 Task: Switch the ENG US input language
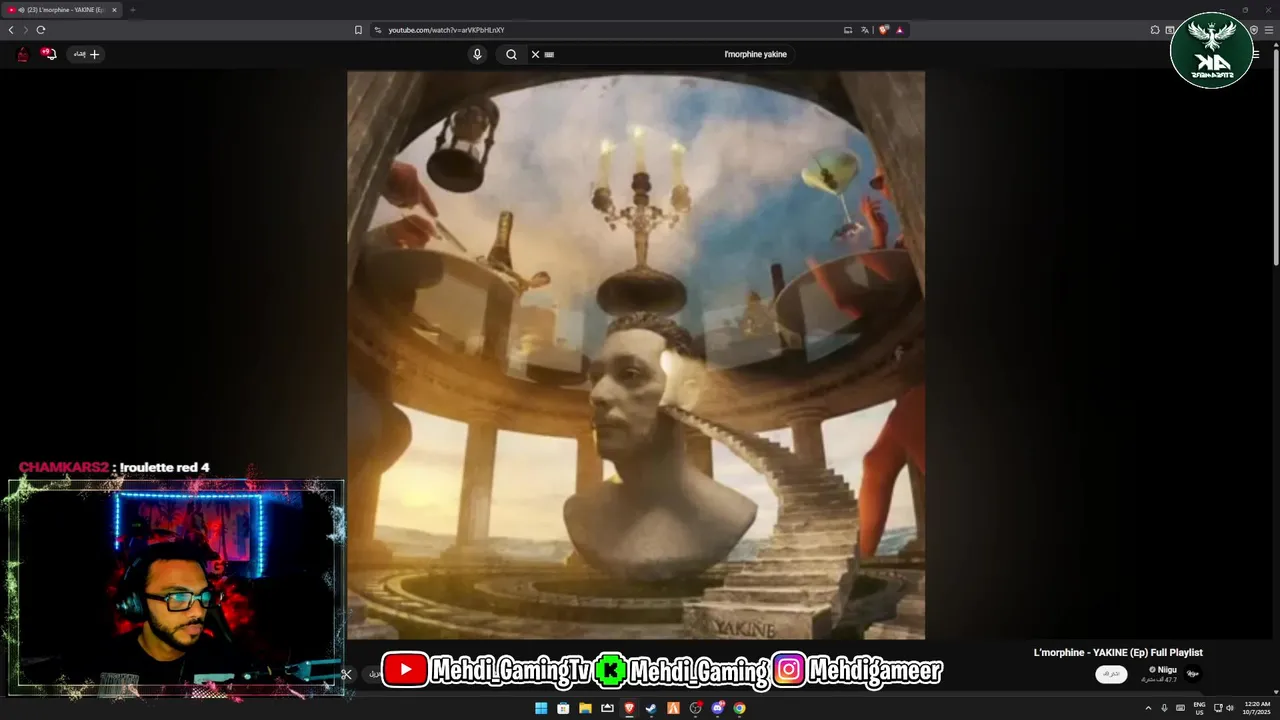(1199, 708)
